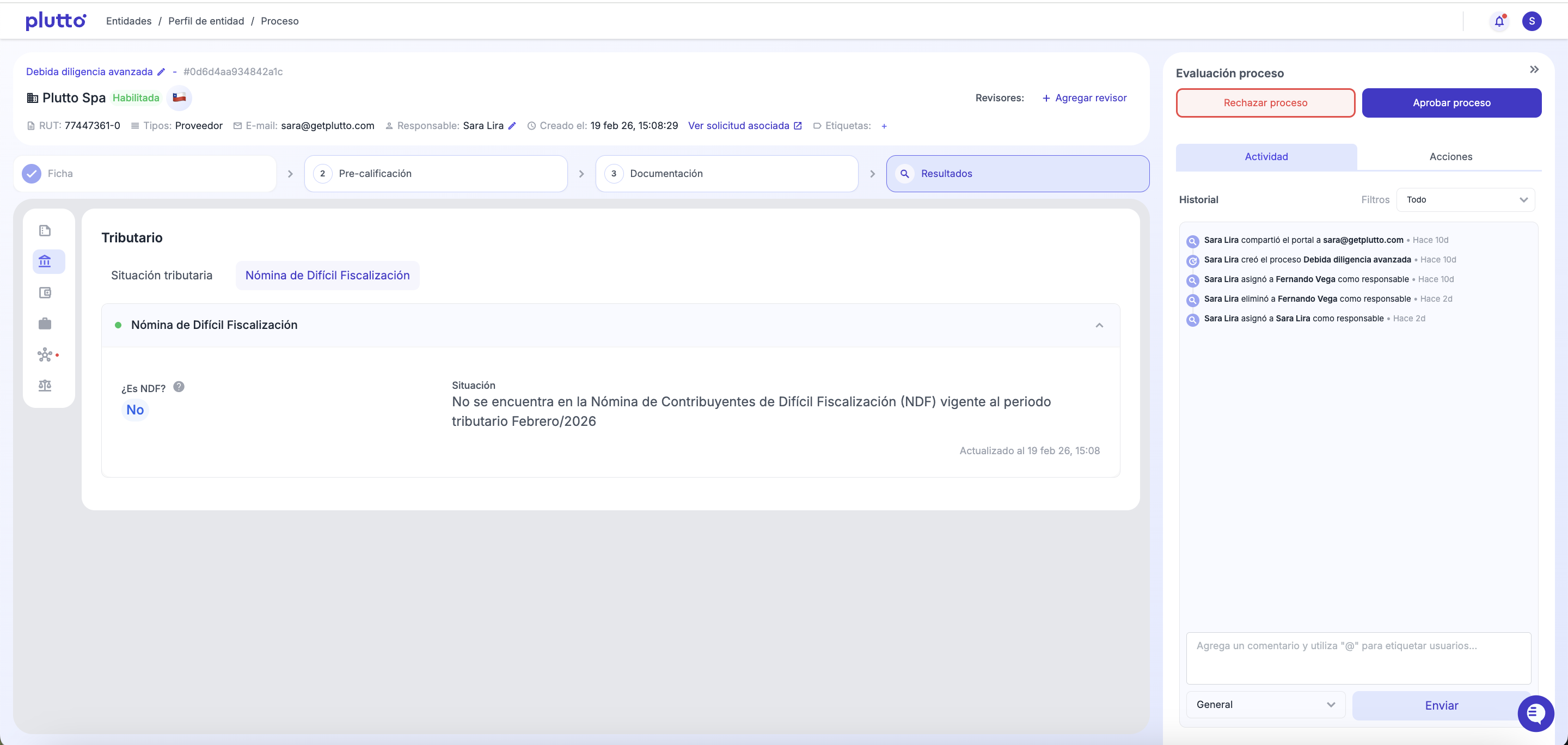
Task: Switch to the Acciones tab
Action: pyautogui.click(x=1450, y=157)
